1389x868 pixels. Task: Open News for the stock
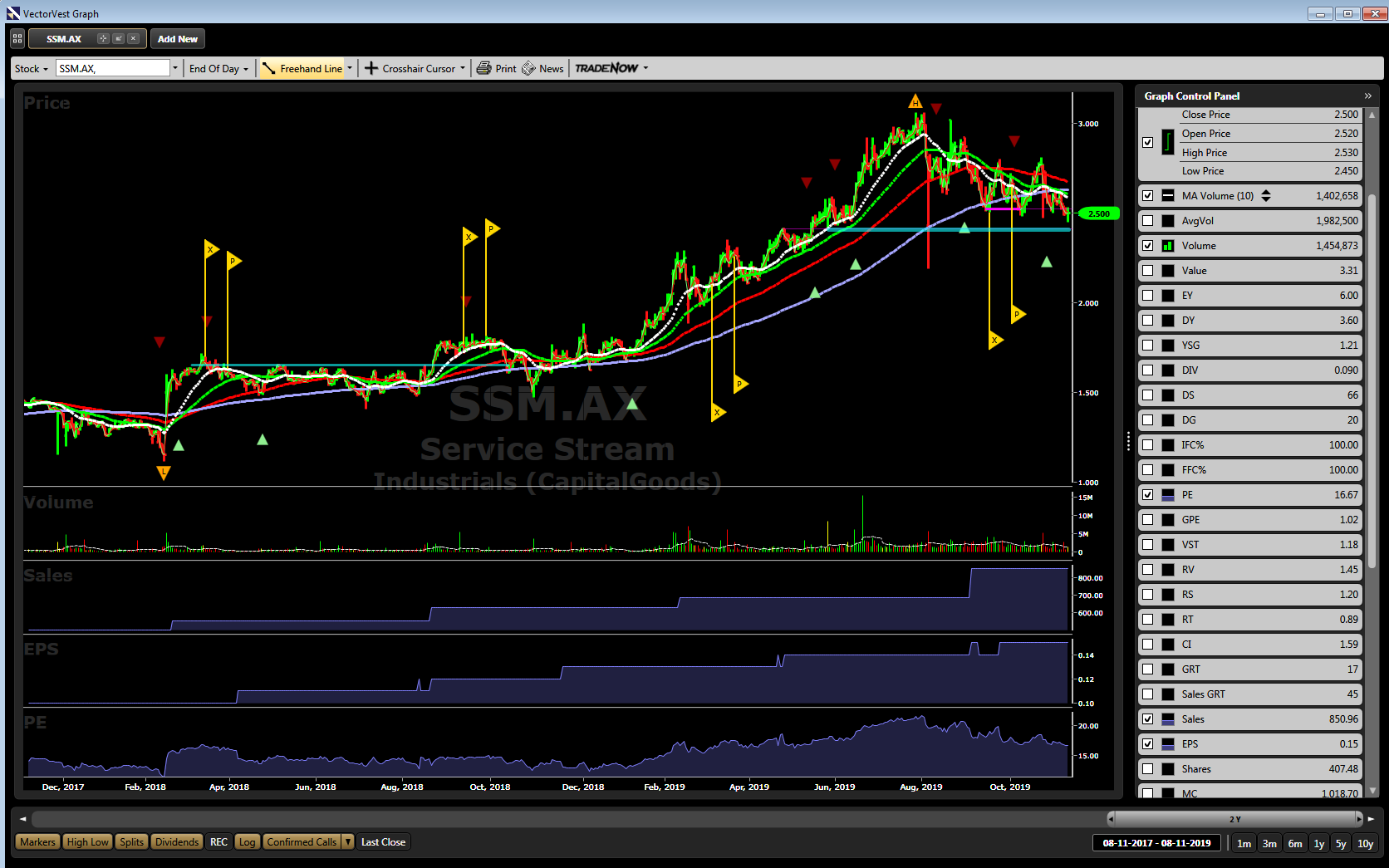[543, 69]
